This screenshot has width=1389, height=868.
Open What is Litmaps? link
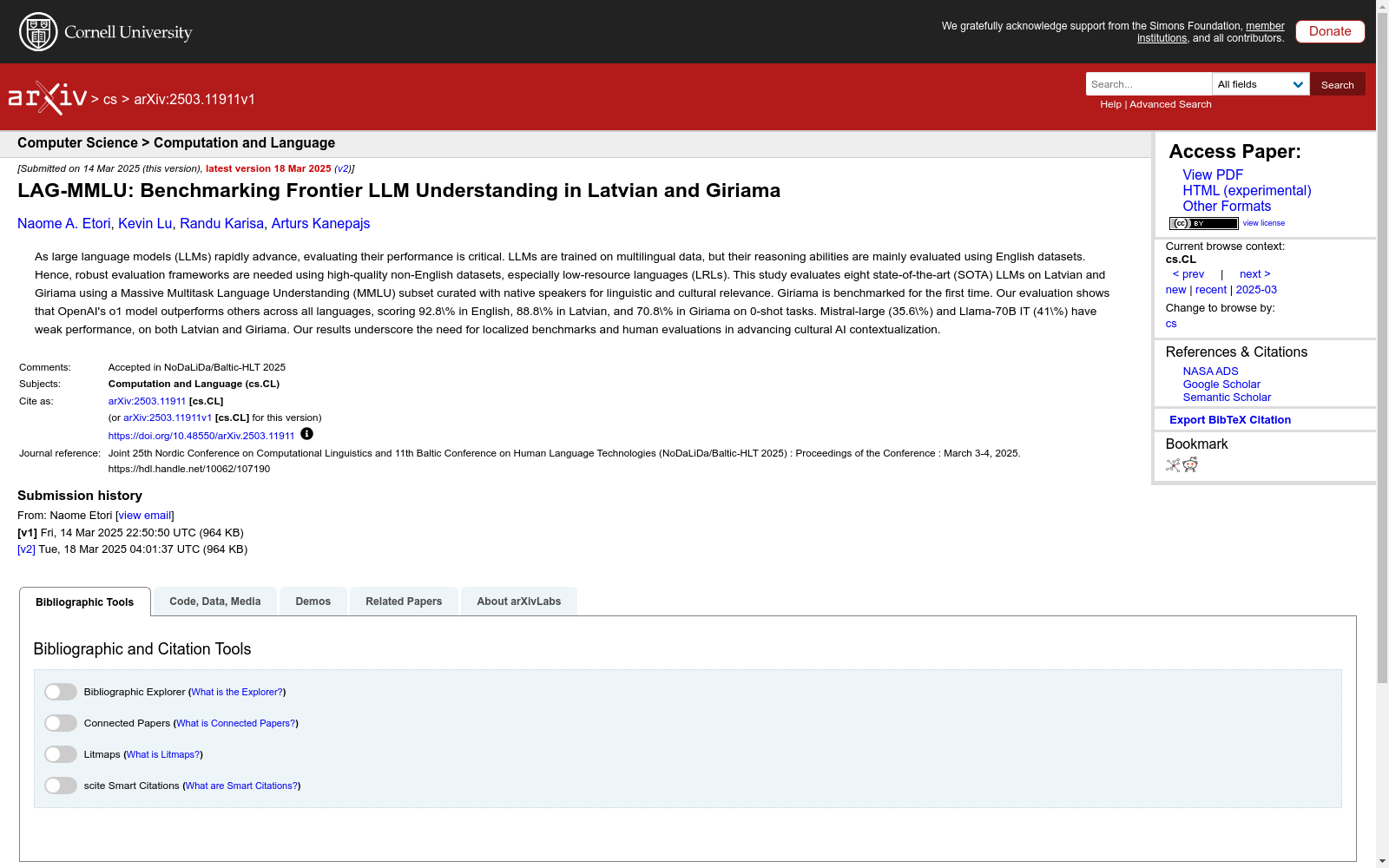pos(163,755)
